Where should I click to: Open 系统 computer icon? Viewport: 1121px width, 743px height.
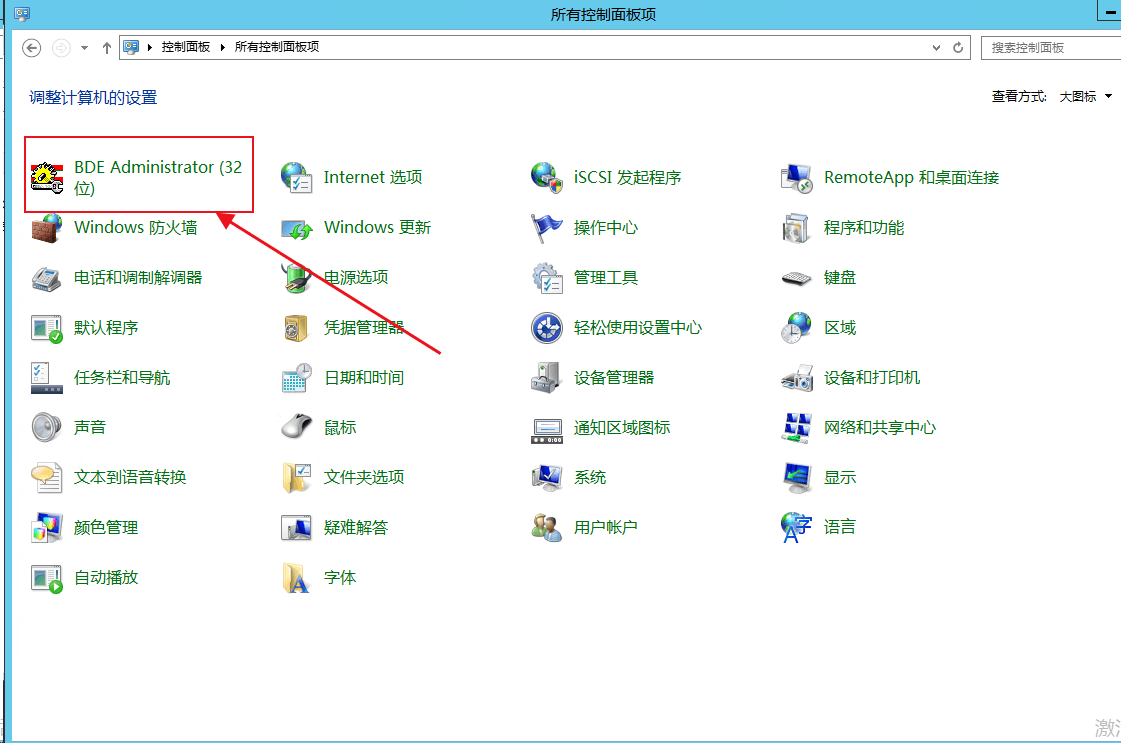[547, 478]
